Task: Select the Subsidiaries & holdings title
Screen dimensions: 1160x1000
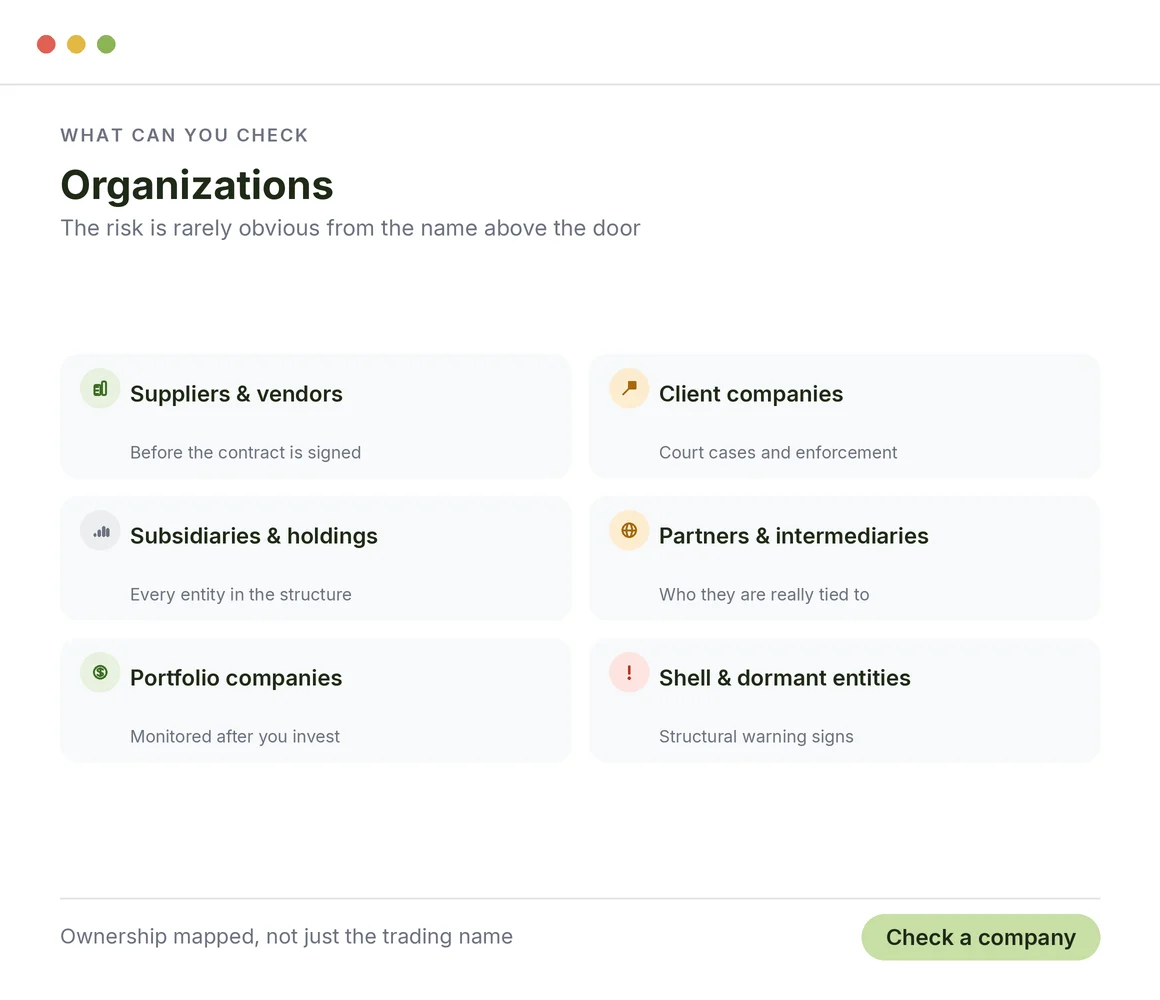Action: tap(254, 536)
